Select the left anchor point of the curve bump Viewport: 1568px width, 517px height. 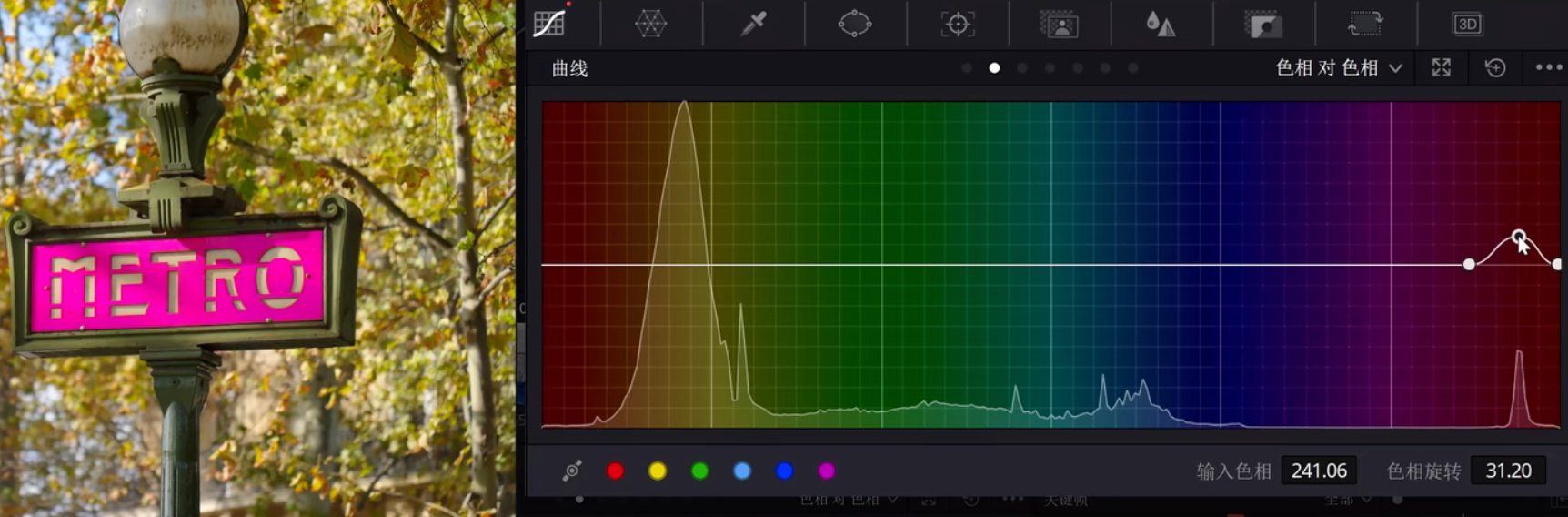tap(1469, 264)
